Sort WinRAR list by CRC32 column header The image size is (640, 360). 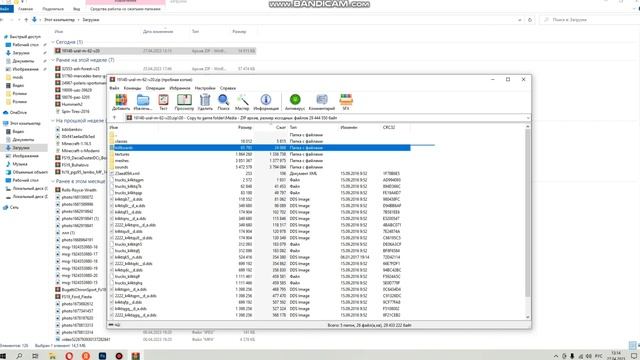(x=389, y=128)
